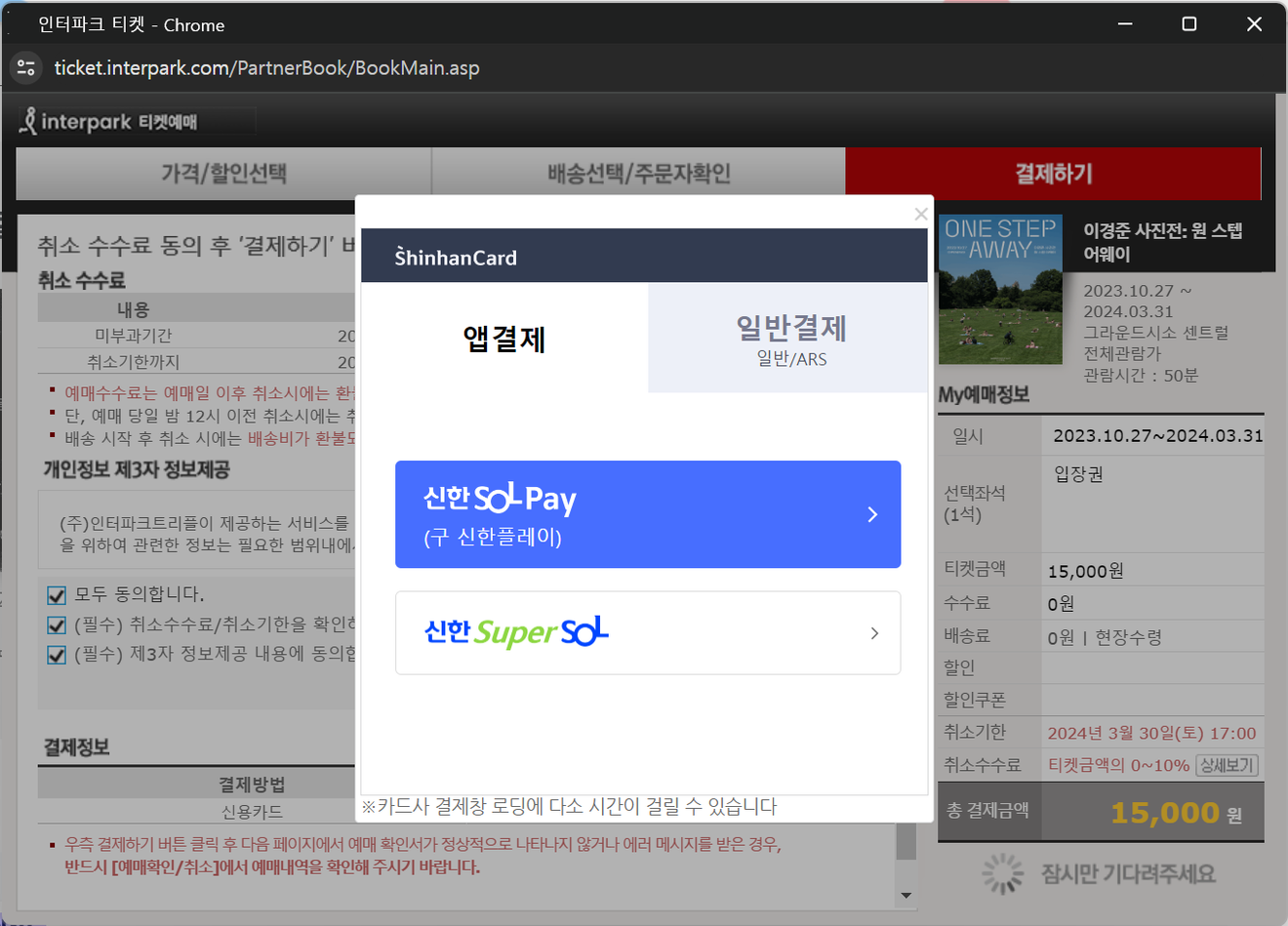
Task: Choose 신한 SOL Pay payment option
Action: click(x=648, y=514)
